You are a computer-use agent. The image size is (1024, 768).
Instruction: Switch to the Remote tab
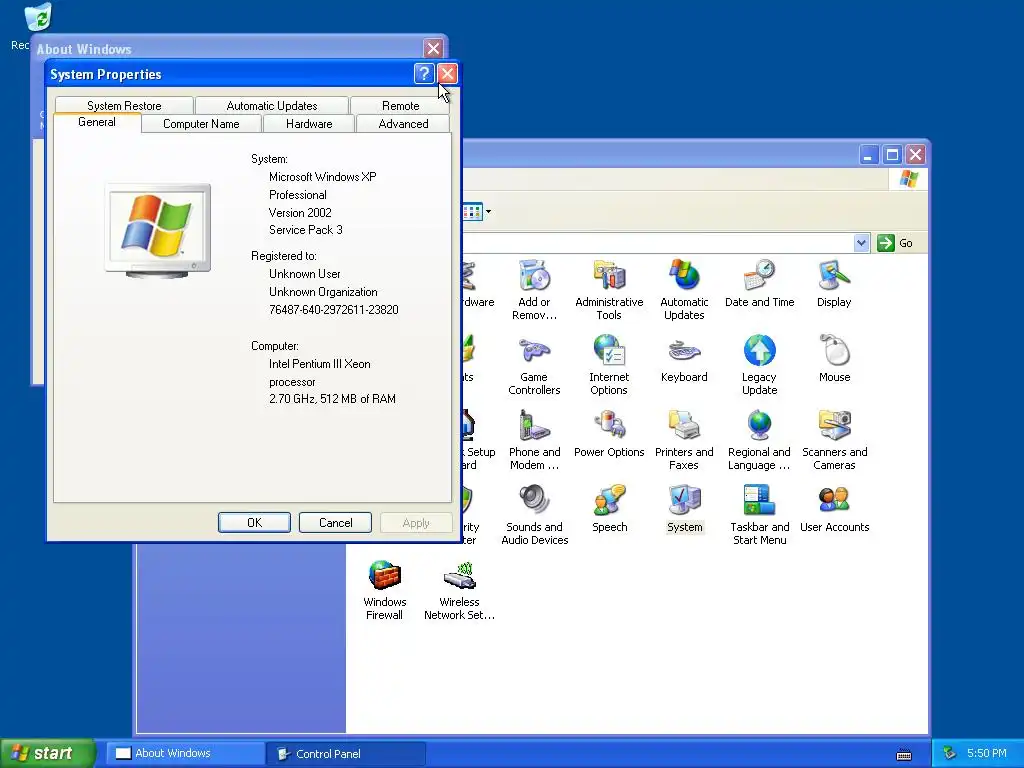click(x=400, y=105)
